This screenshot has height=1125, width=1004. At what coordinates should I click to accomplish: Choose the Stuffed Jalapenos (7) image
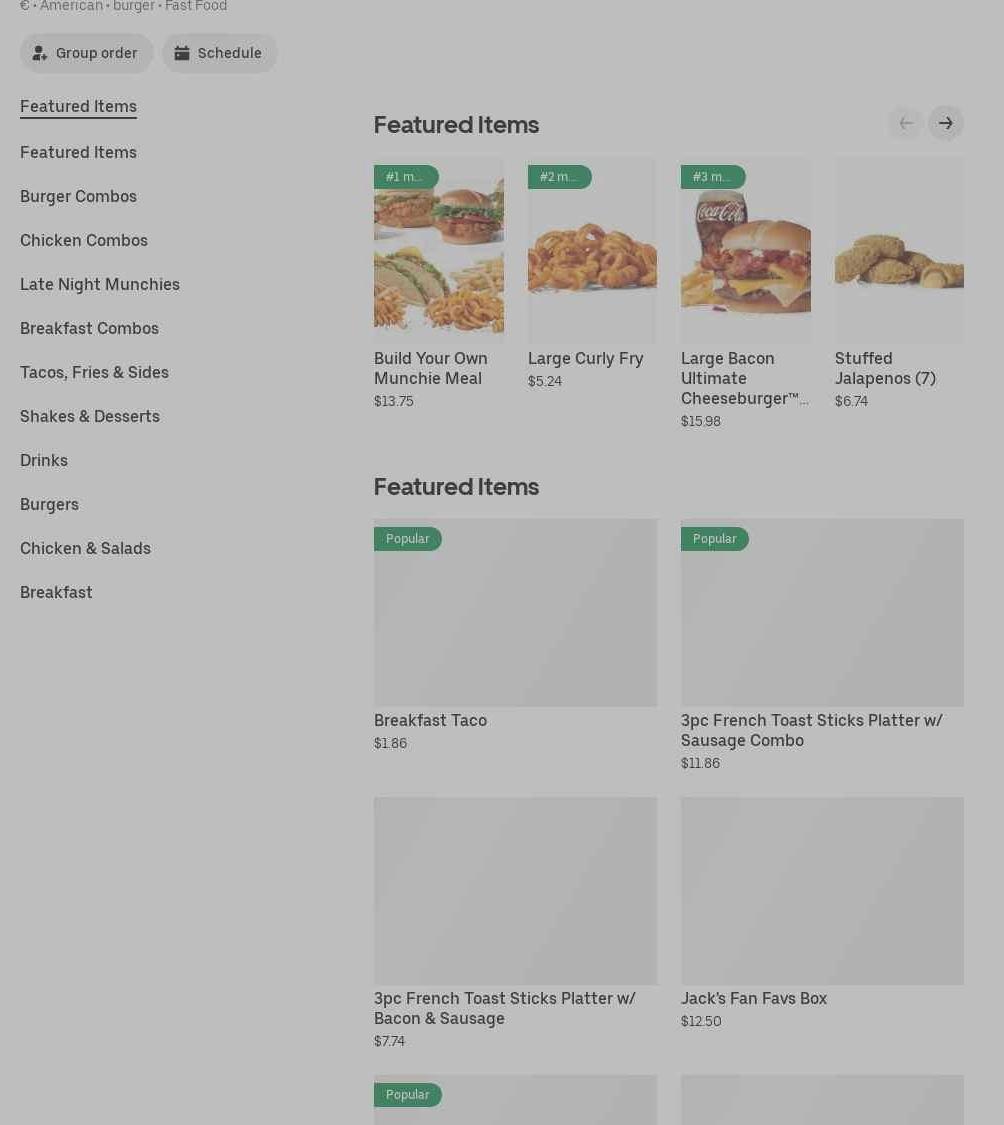(899, 250)
